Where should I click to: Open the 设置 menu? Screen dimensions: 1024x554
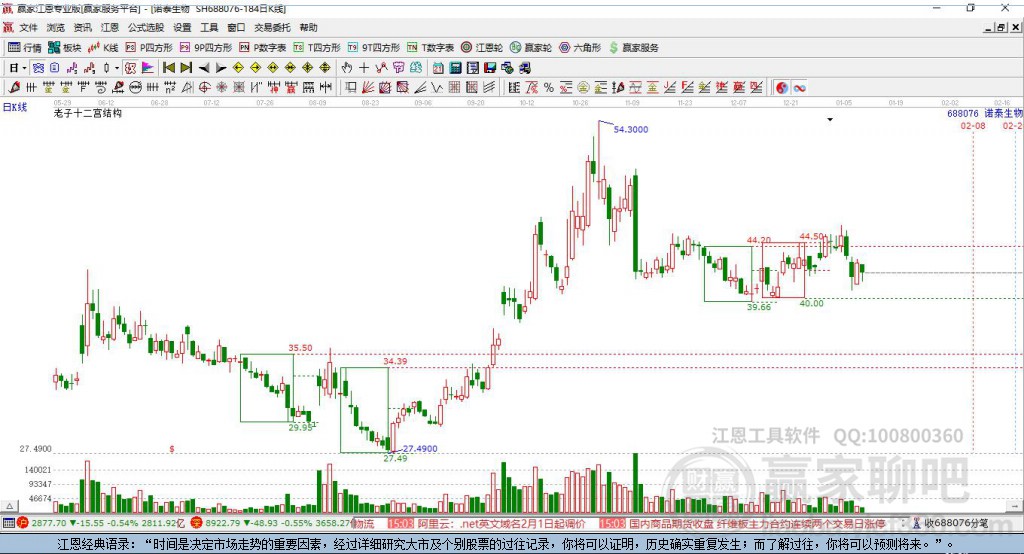[182, 27]
